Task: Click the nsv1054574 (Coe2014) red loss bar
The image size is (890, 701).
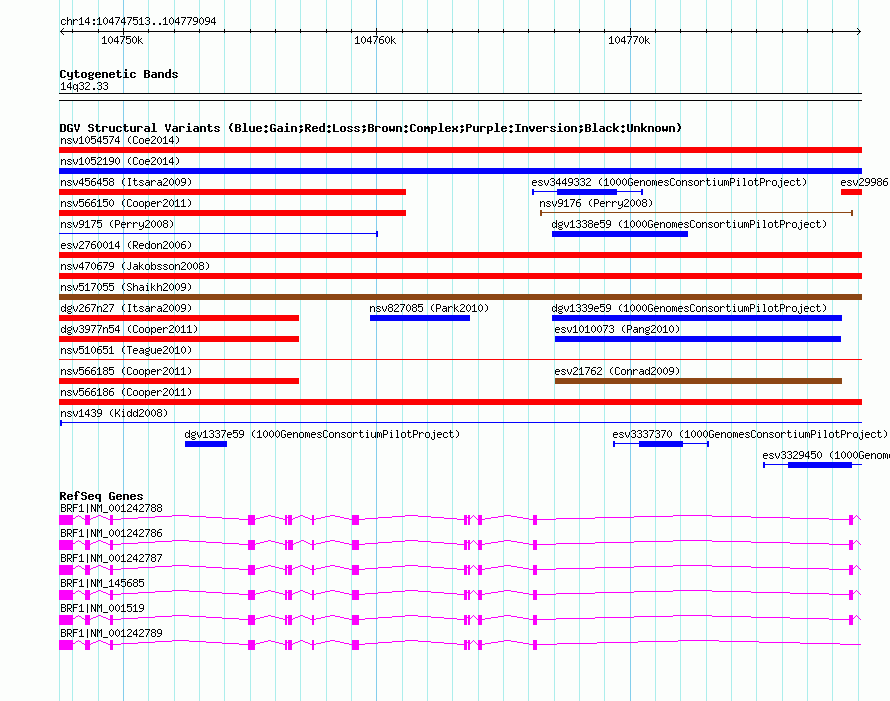Action: (460, 150)
